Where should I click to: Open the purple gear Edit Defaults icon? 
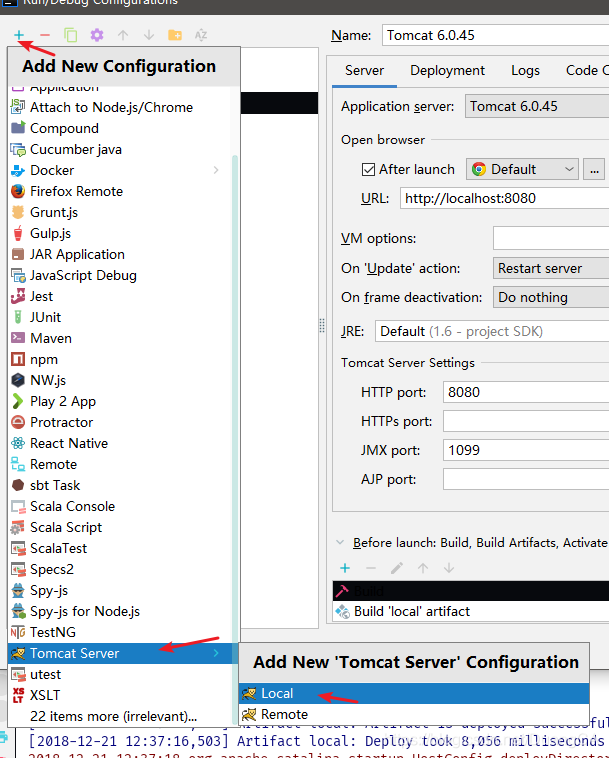97,35
